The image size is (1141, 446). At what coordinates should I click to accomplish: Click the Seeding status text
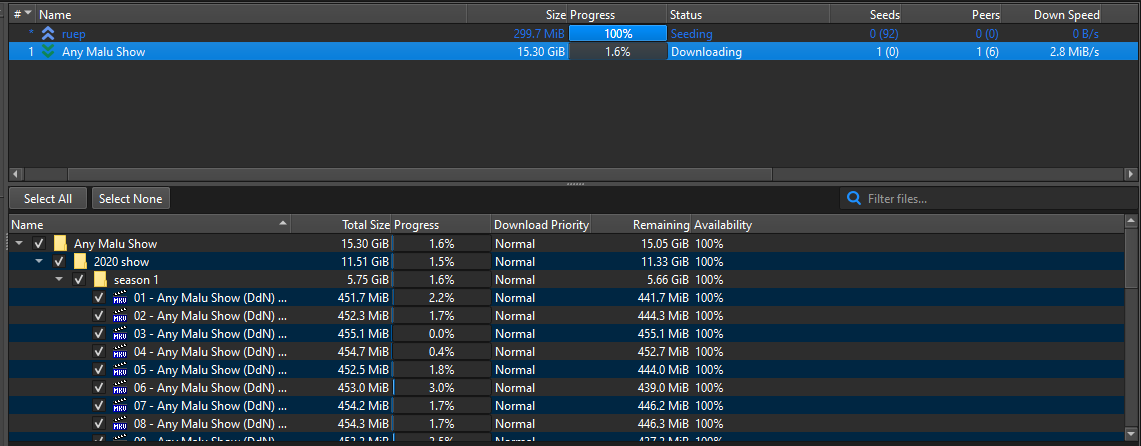691,33
